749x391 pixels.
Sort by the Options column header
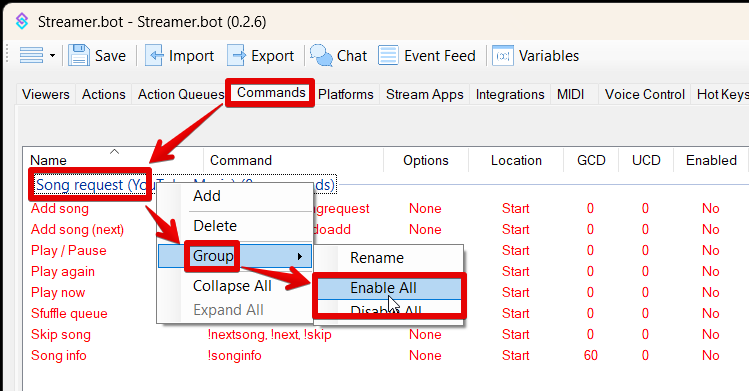pyautogui.click(x=426, y=160)
